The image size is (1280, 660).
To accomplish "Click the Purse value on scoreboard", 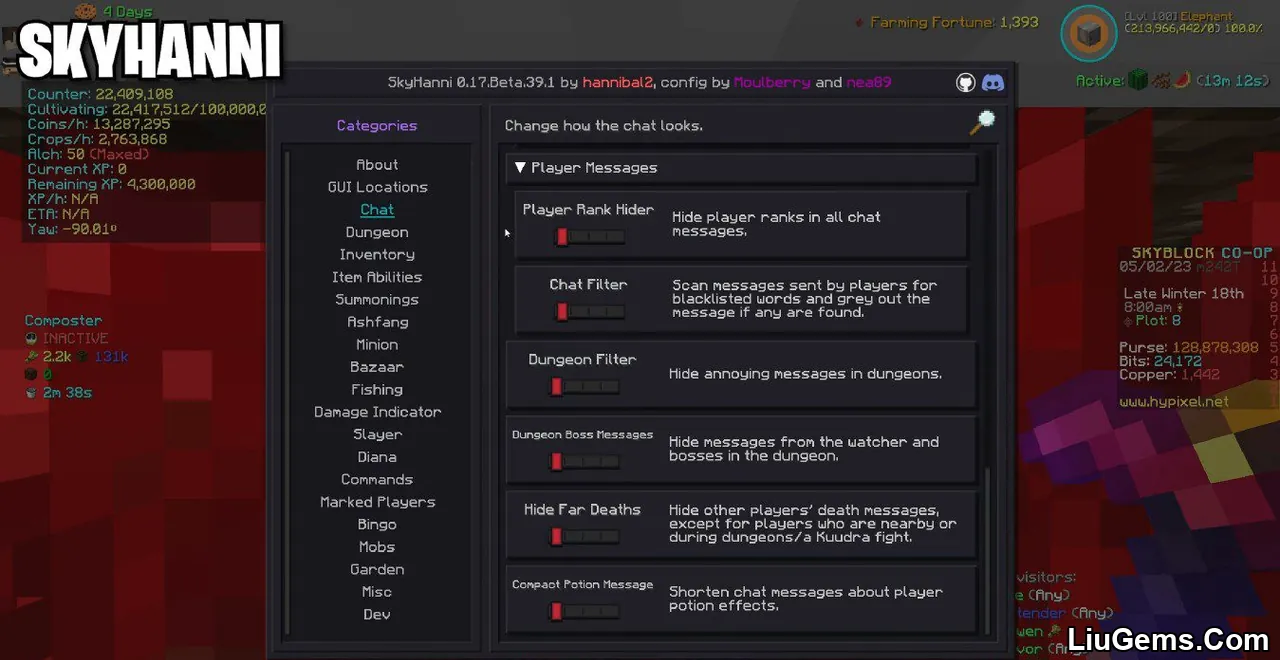I will click(1217, 348).
